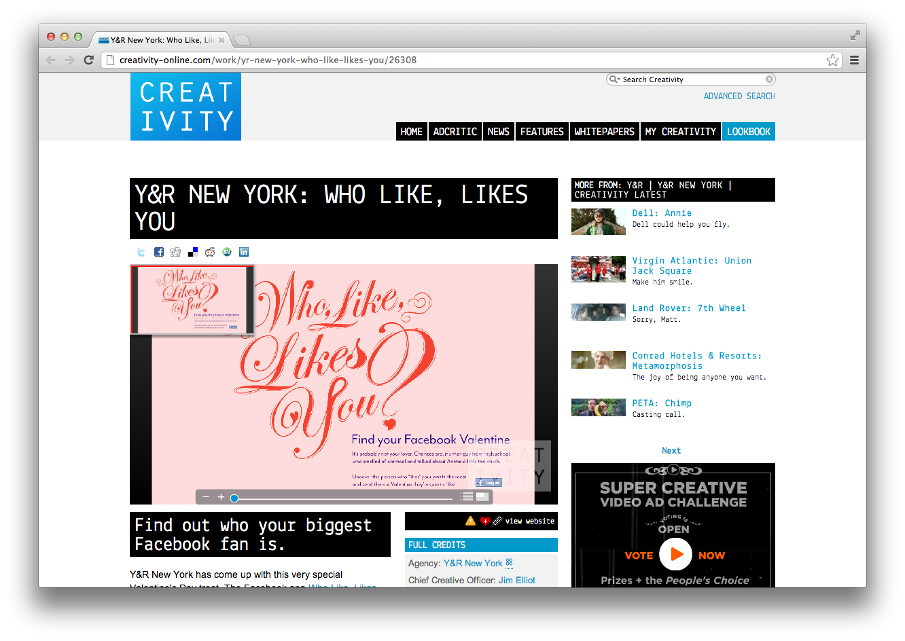
Task: Open the ADCRITIC nav menu item
Action: click(x=455, y=132)
